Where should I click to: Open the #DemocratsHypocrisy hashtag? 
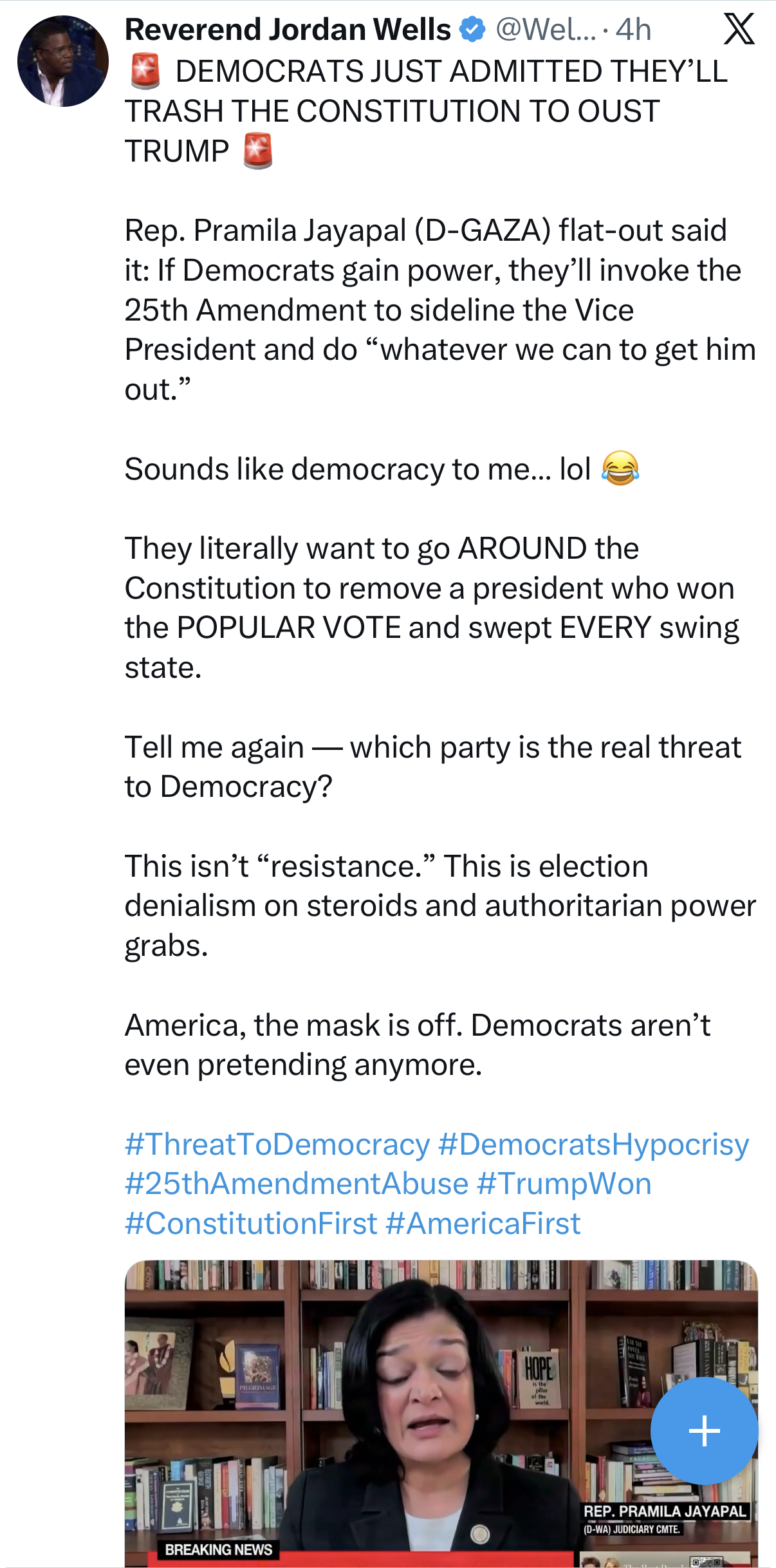[593, 1144]
